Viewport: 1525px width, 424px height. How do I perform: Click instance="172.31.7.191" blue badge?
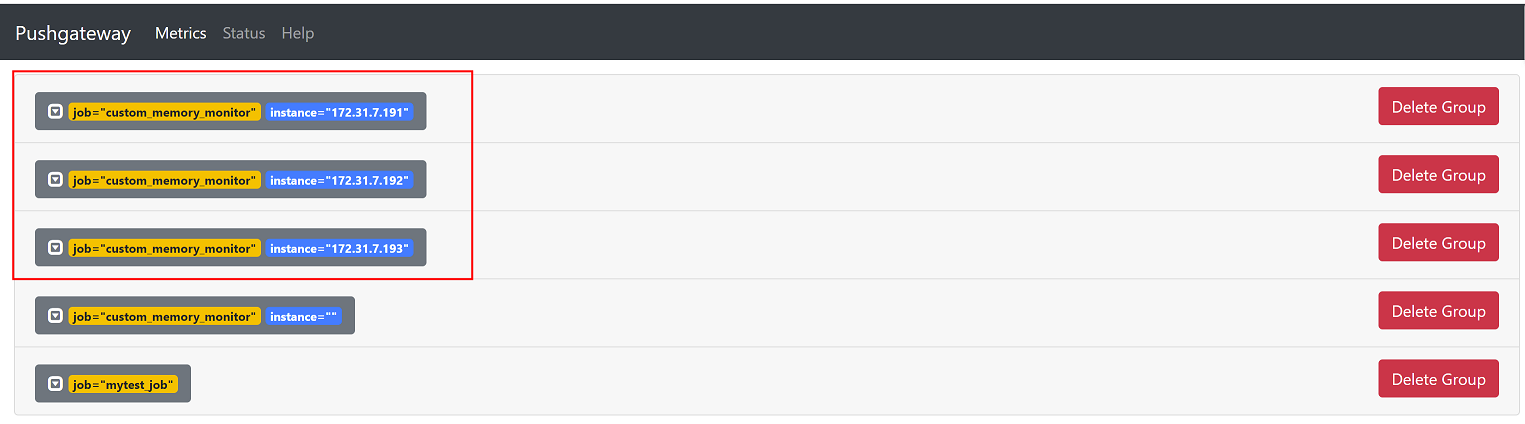339,112
